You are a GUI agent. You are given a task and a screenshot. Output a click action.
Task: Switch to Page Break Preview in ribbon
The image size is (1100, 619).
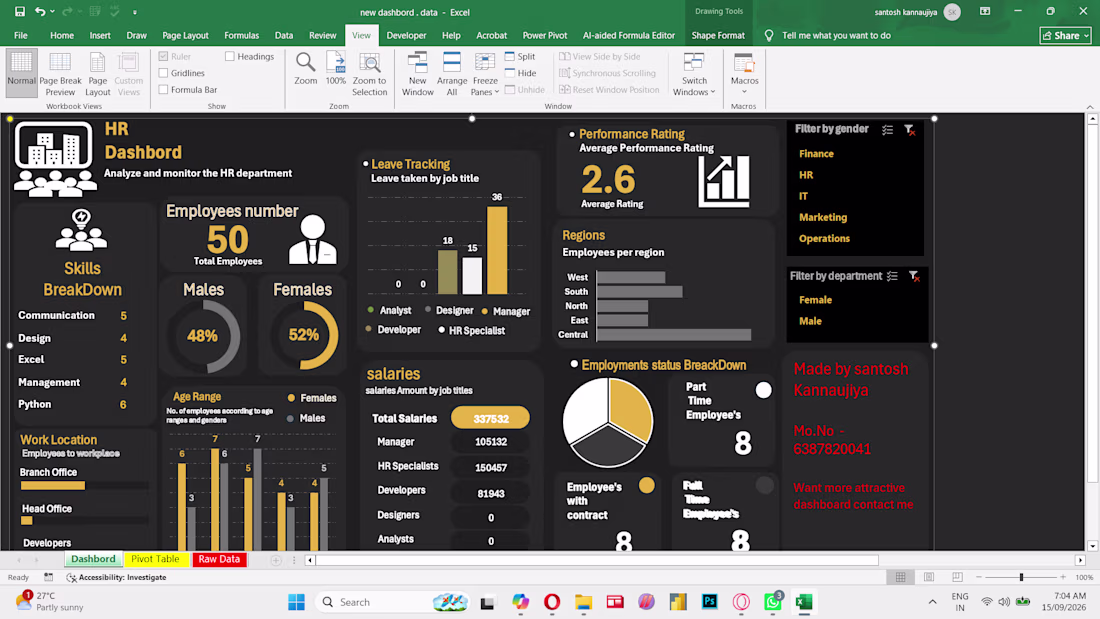pos(60,74)
